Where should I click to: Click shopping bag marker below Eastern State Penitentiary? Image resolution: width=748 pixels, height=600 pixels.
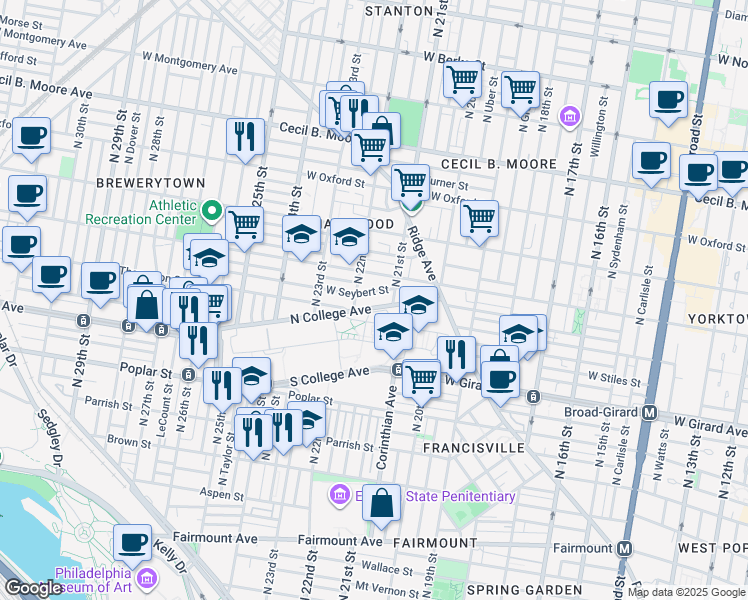(x=381, y=504)
